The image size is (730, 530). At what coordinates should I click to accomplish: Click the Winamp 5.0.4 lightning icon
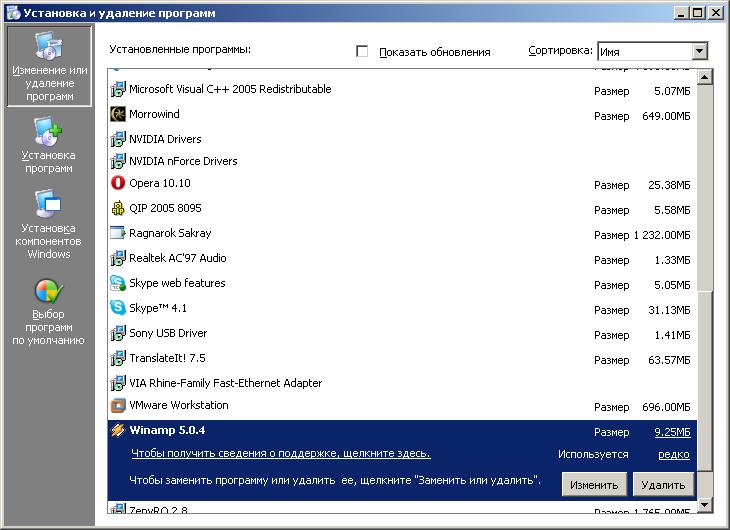118,430
